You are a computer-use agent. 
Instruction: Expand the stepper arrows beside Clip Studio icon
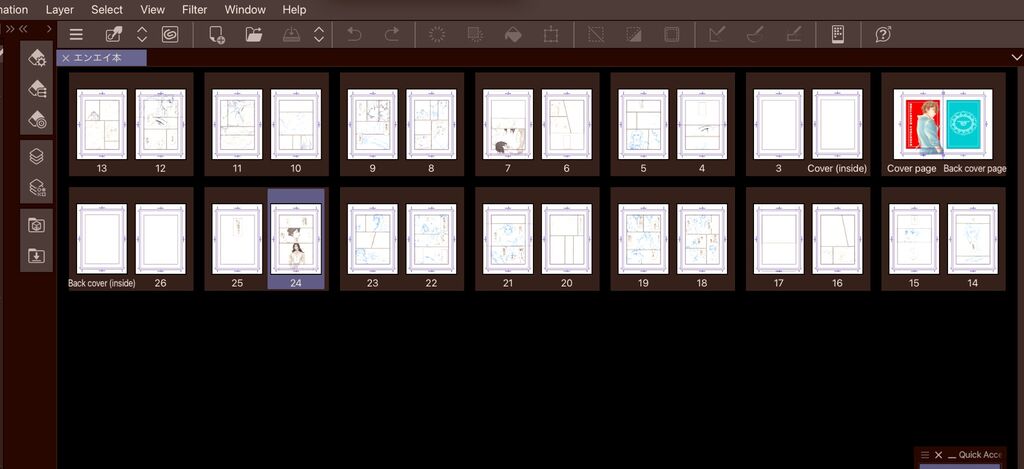coord(142,35)
